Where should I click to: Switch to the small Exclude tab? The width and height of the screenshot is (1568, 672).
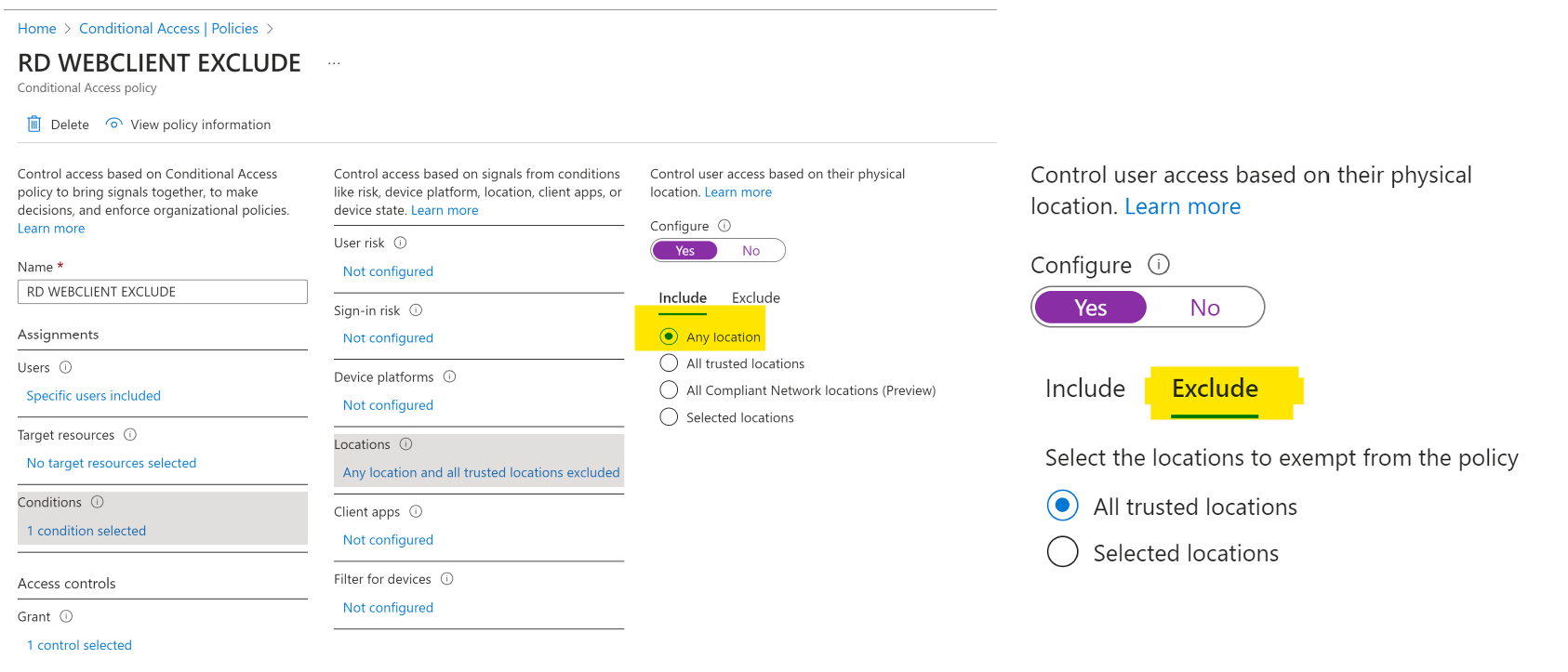click(x=755, y=297)
